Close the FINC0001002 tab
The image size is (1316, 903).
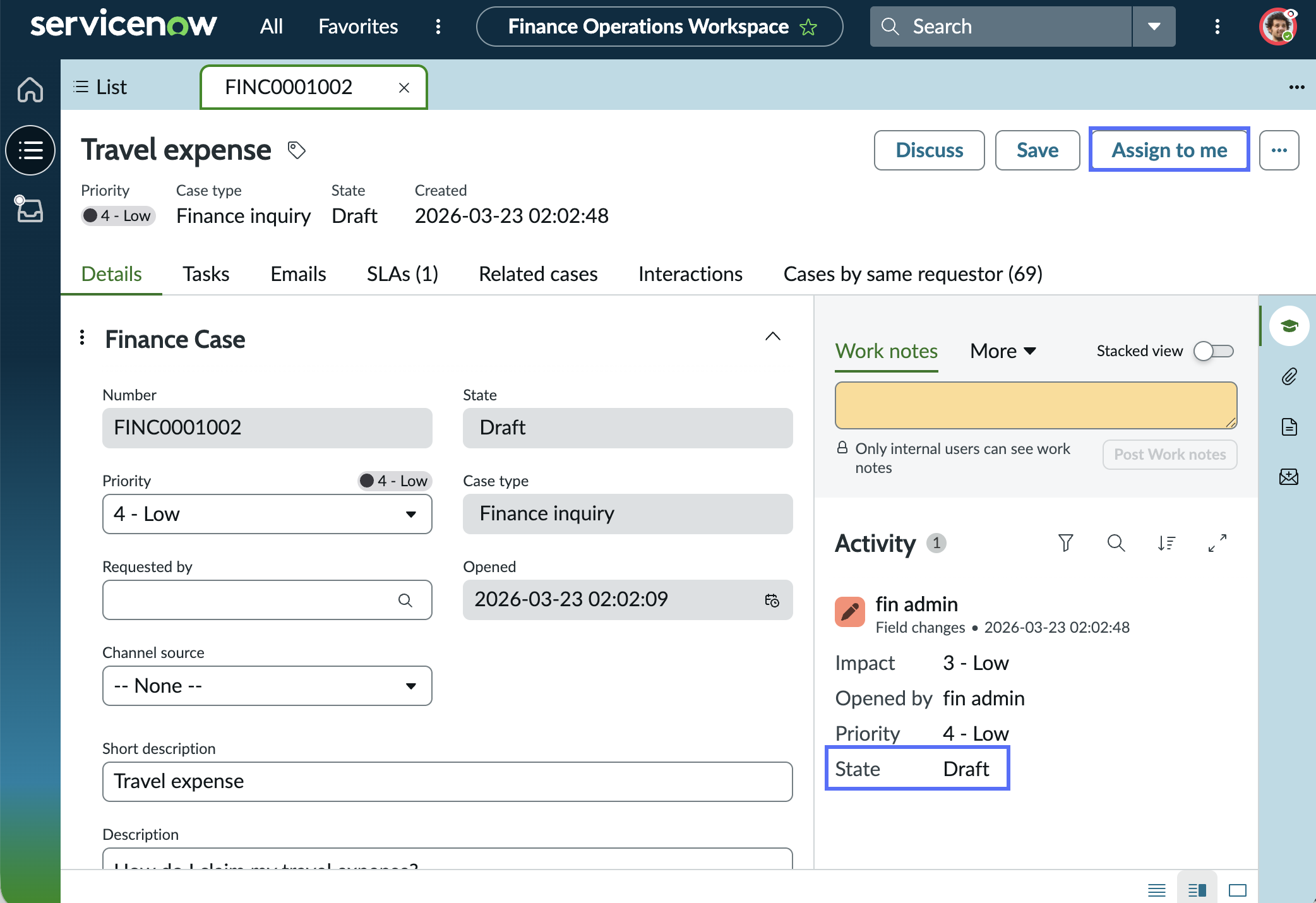click(404, 88)
